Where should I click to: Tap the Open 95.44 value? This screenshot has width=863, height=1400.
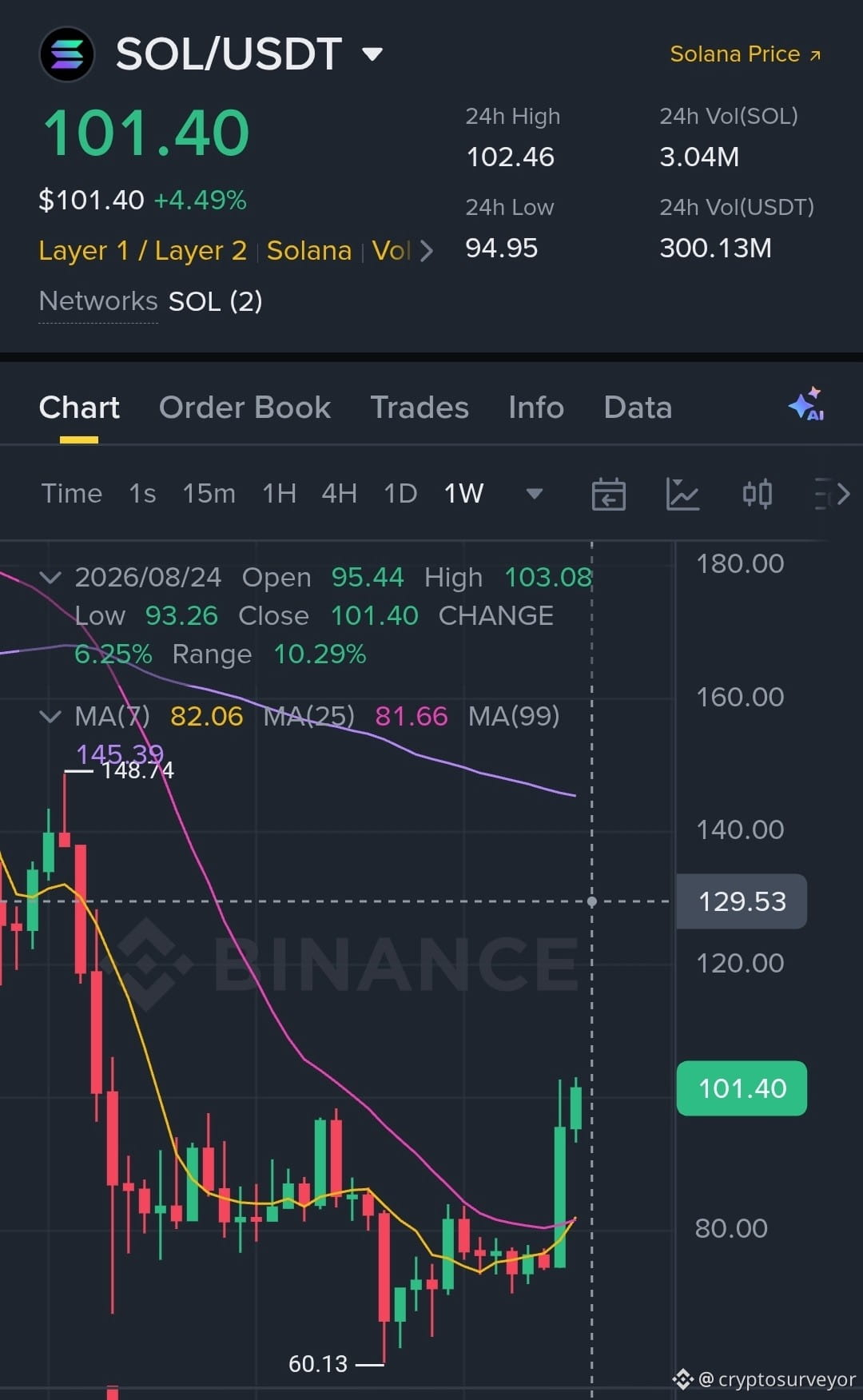[x=368, y=578]
